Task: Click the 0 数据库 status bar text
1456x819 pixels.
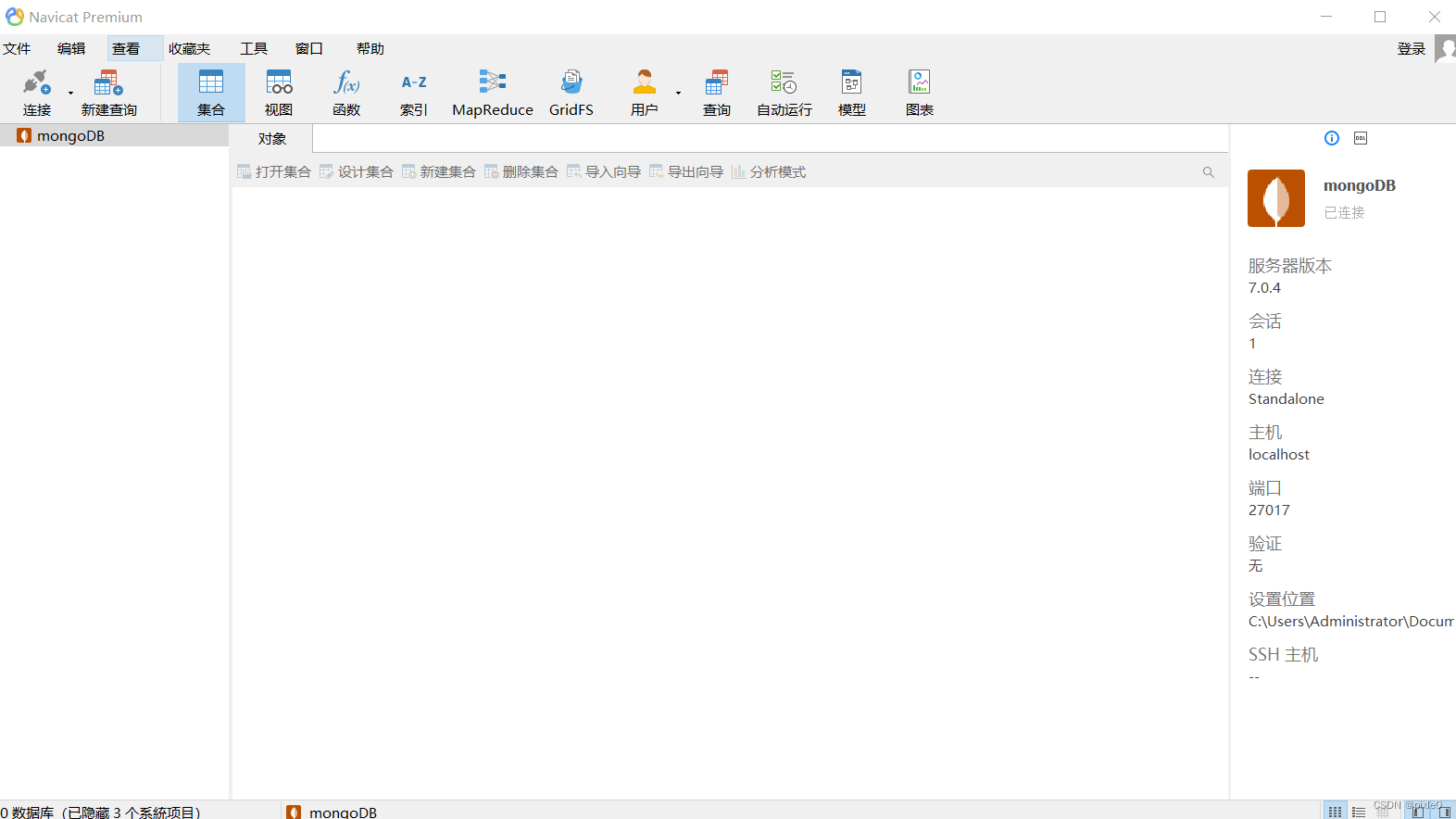Action: [100, 812]
